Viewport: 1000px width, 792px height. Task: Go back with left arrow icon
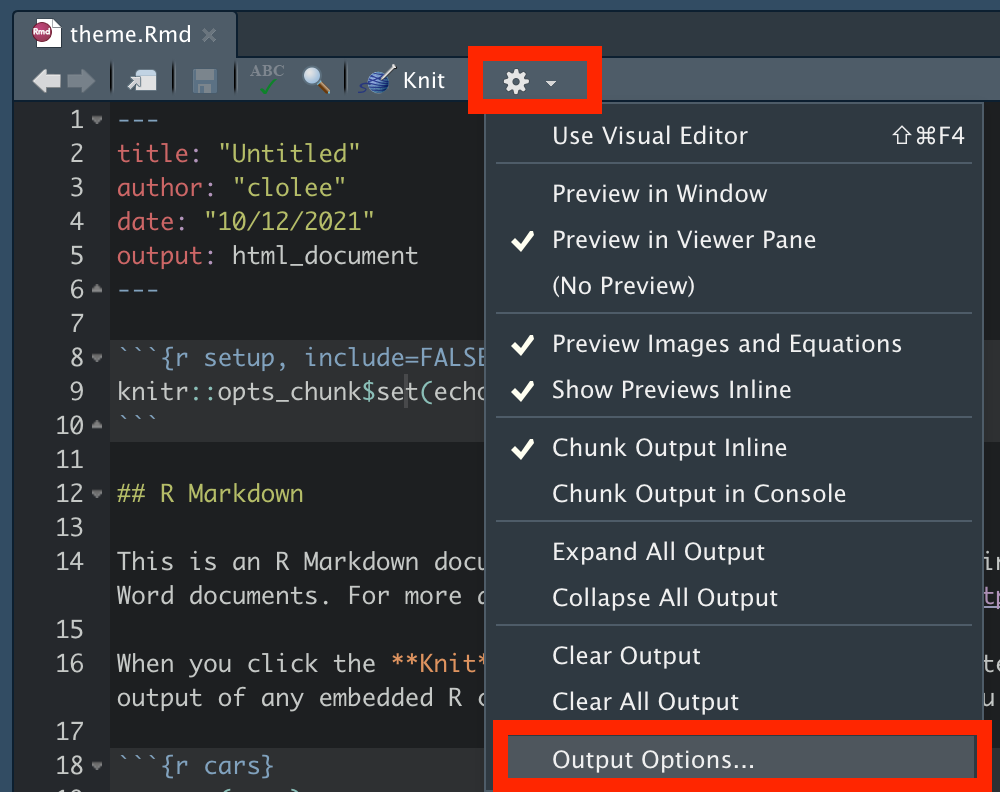coord(47,81)
